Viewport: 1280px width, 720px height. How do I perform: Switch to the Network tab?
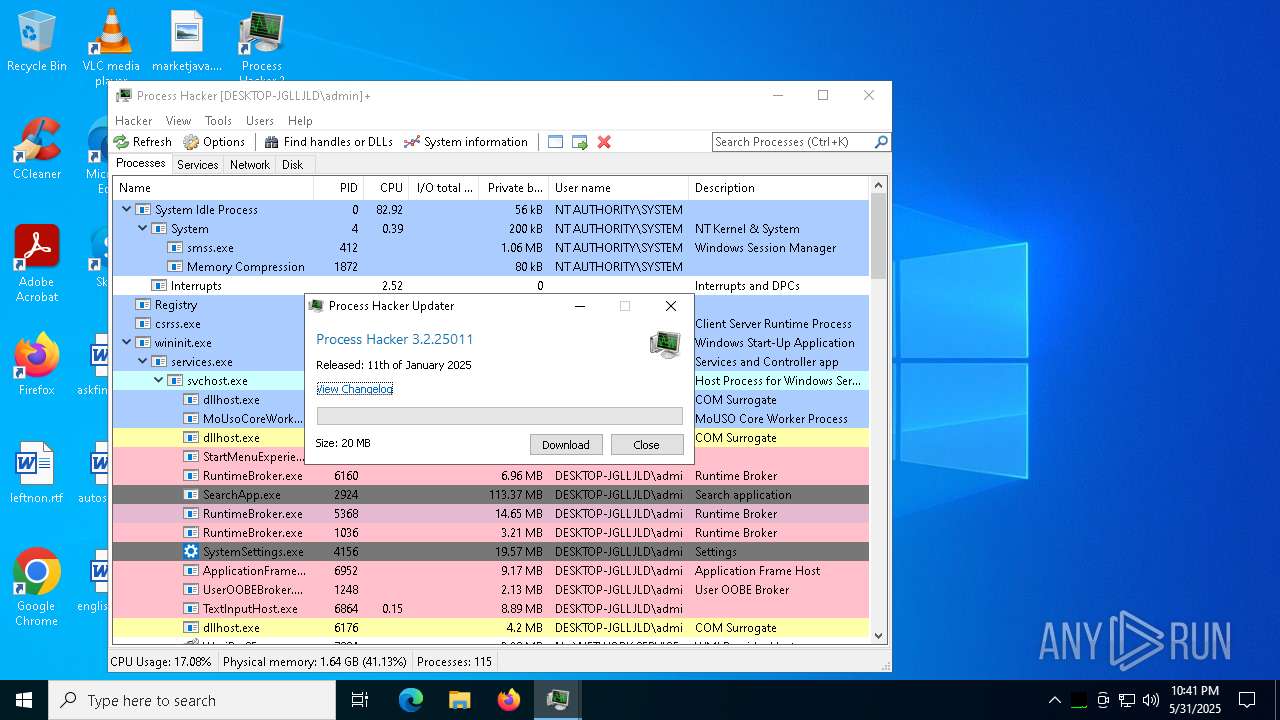click(250, 165)
